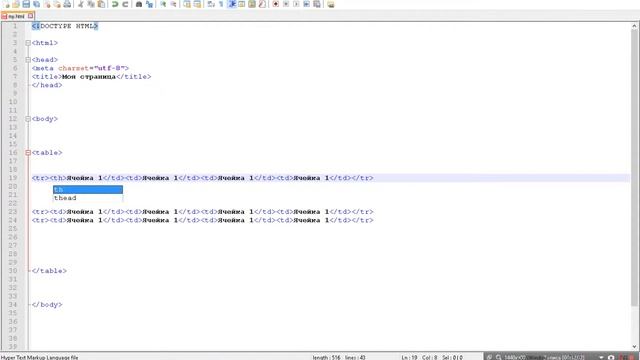The width and height of the screenshot is (640, 360).
Task: Click the <meta charset="utf-8"> line
Action: tap(80, 68)
